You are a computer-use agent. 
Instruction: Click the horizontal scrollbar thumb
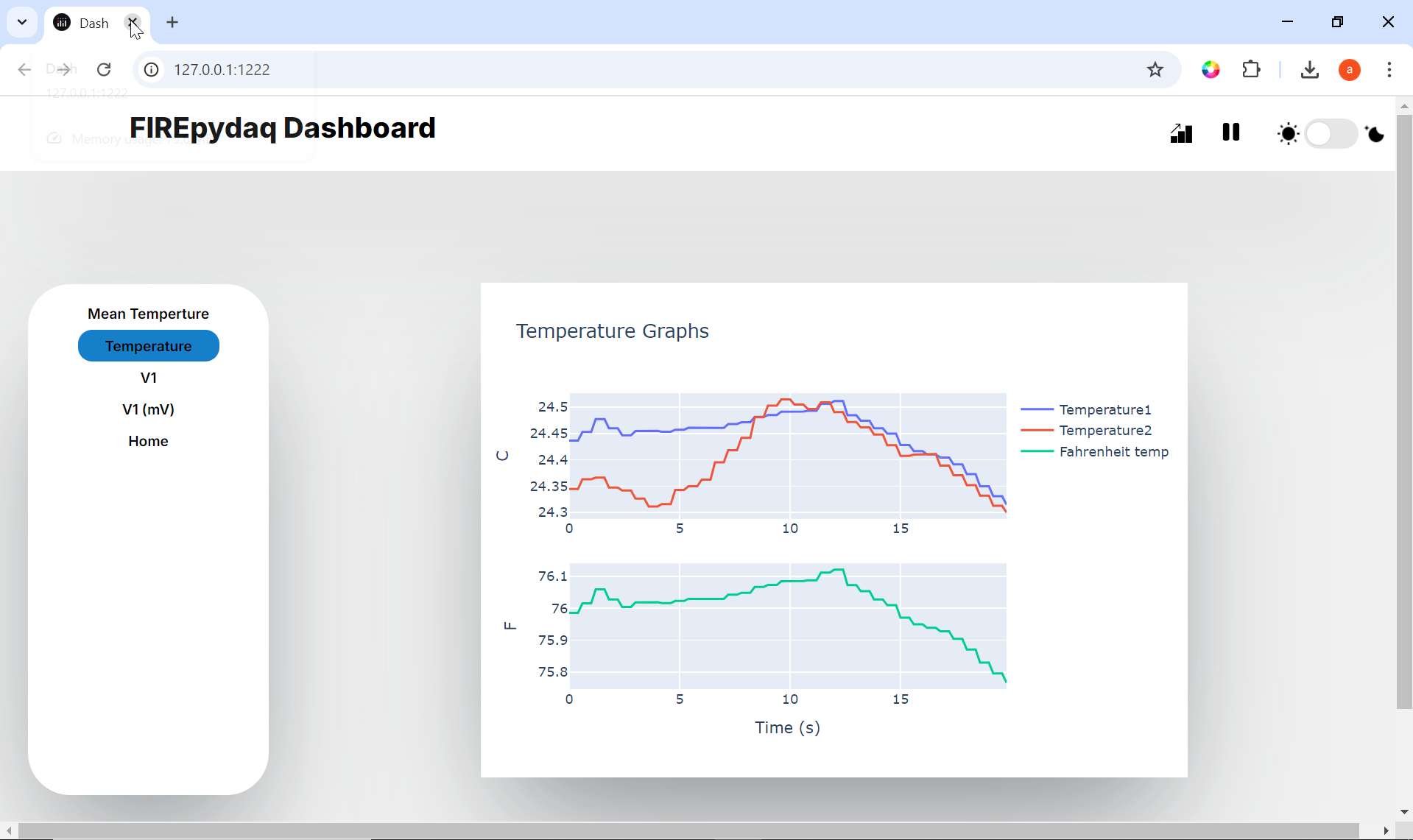point(688,830)
